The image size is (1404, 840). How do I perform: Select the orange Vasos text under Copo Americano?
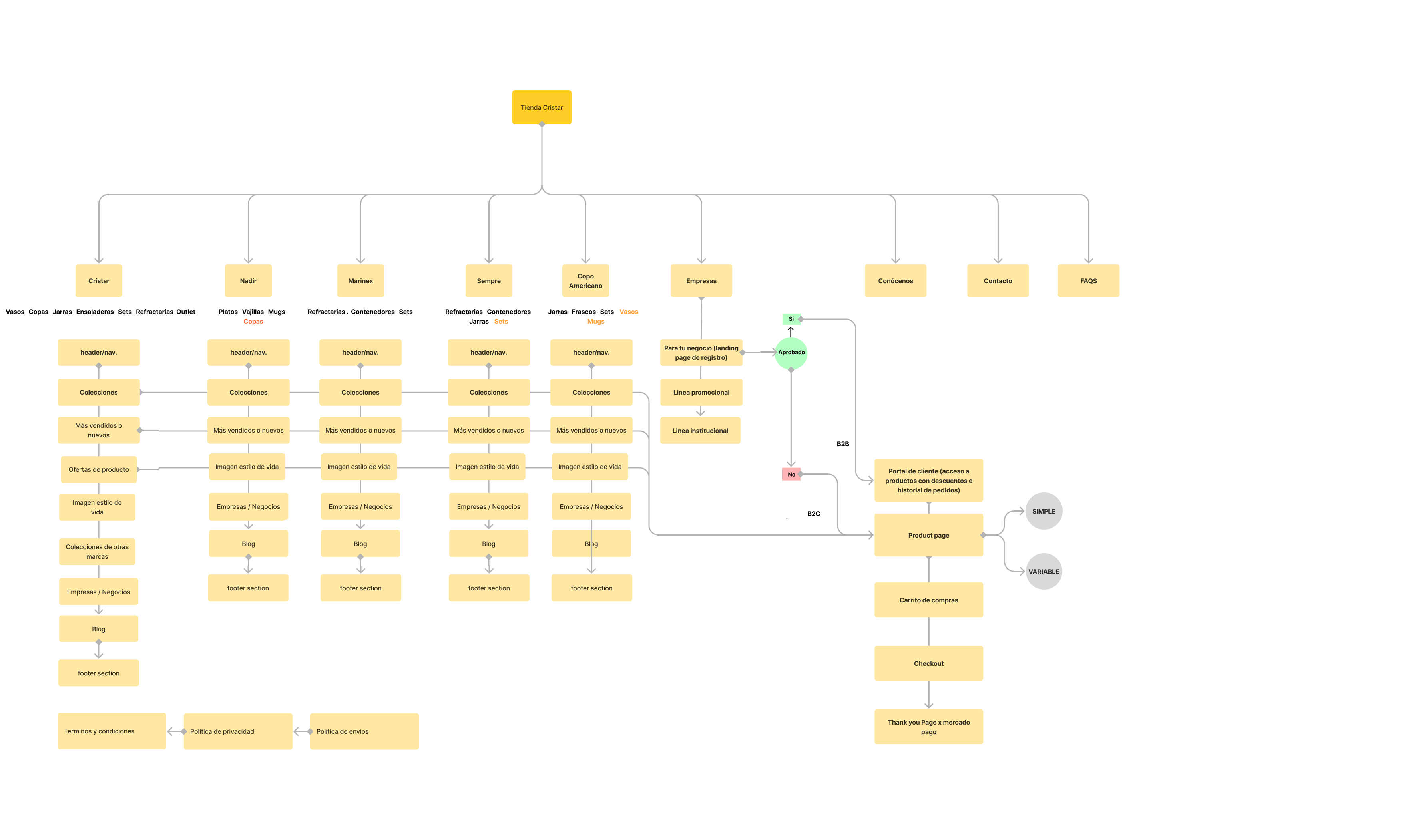[629, 312]
